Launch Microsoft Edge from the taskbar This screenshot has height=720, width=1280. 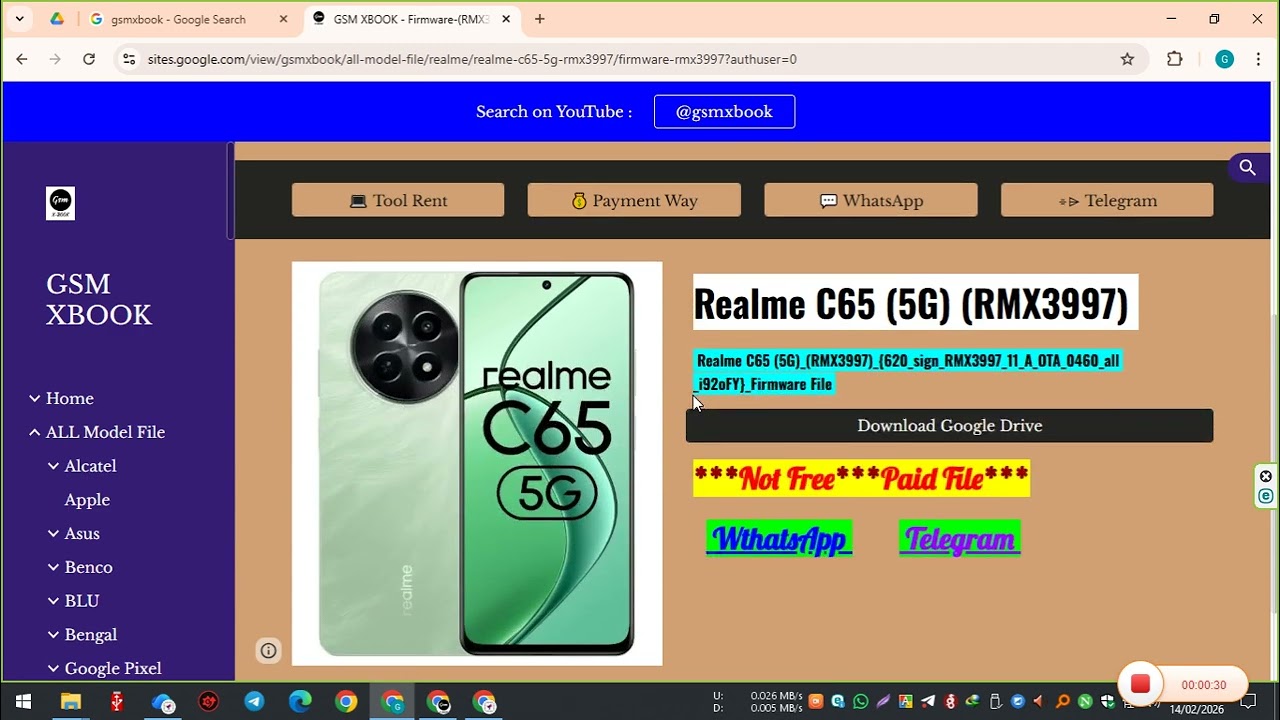[x=300, y=702]
